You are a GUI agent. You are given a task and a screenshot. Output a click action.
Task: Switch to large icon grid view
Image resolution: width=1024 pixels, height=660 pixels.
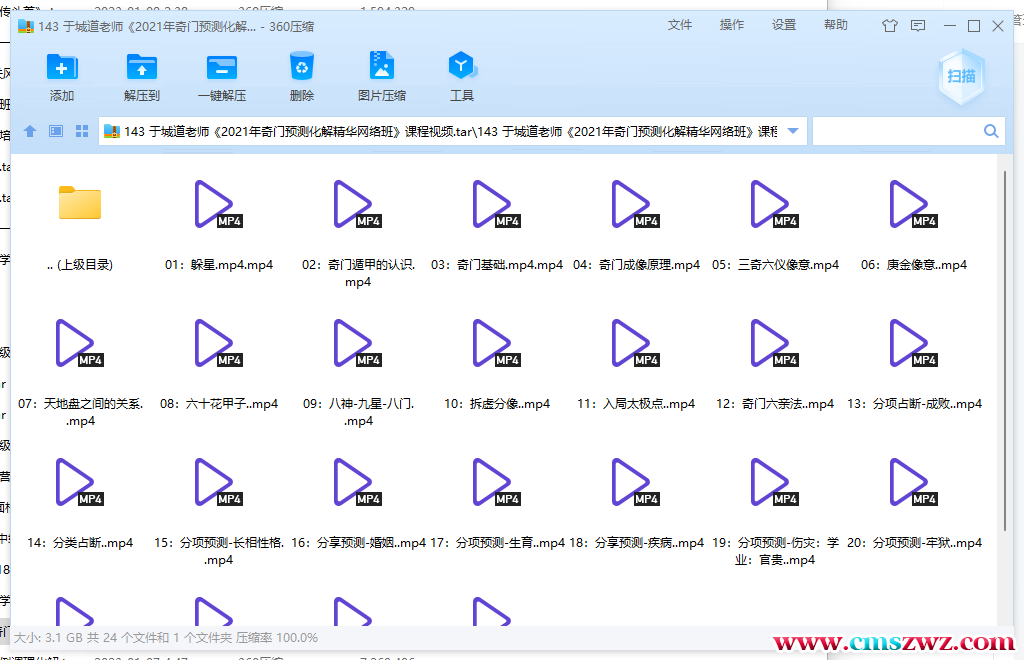81,130
